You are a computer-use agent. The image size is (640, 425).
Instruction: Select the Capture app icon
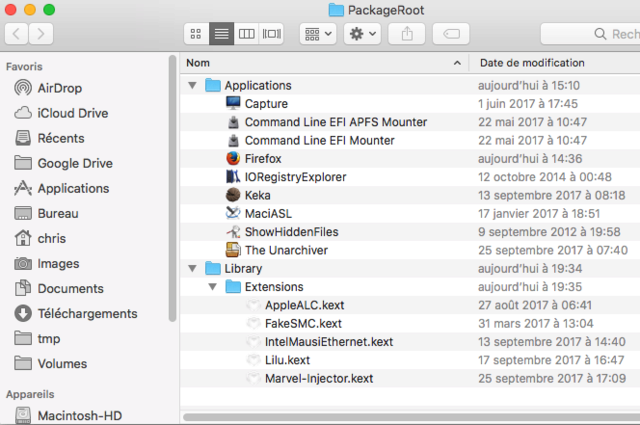[233, 104]
